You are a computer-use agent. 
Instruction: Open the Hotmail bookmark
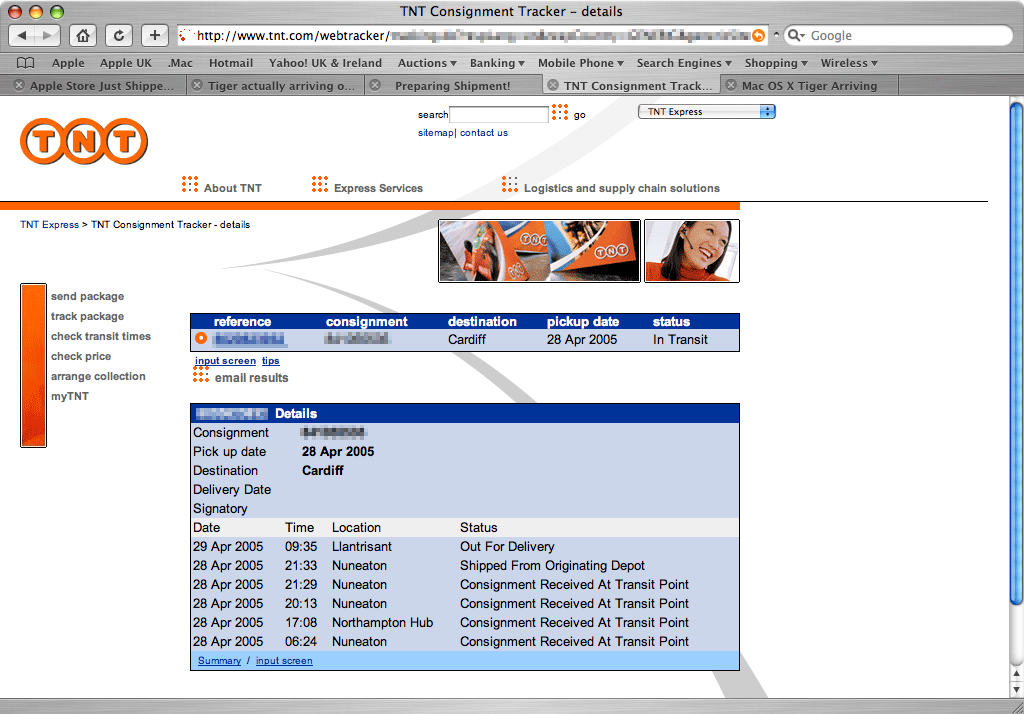(231, 63)
